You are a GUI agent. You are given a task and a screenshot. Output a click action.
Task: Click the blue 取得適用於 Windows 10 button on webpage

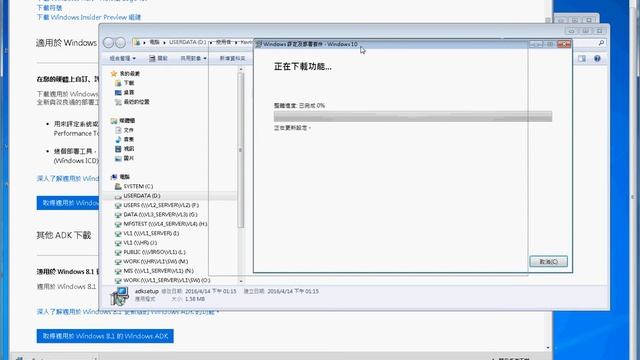(68, 203)
